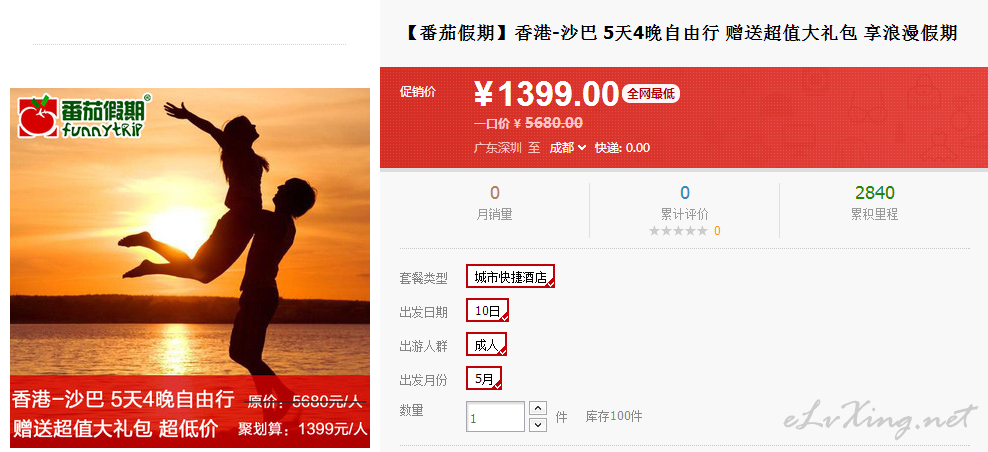Click the 全网最低 badge icon
Image resolution: width=988 pixels, height=452 pixels.
pyautogui.click(x=651, y=94)
